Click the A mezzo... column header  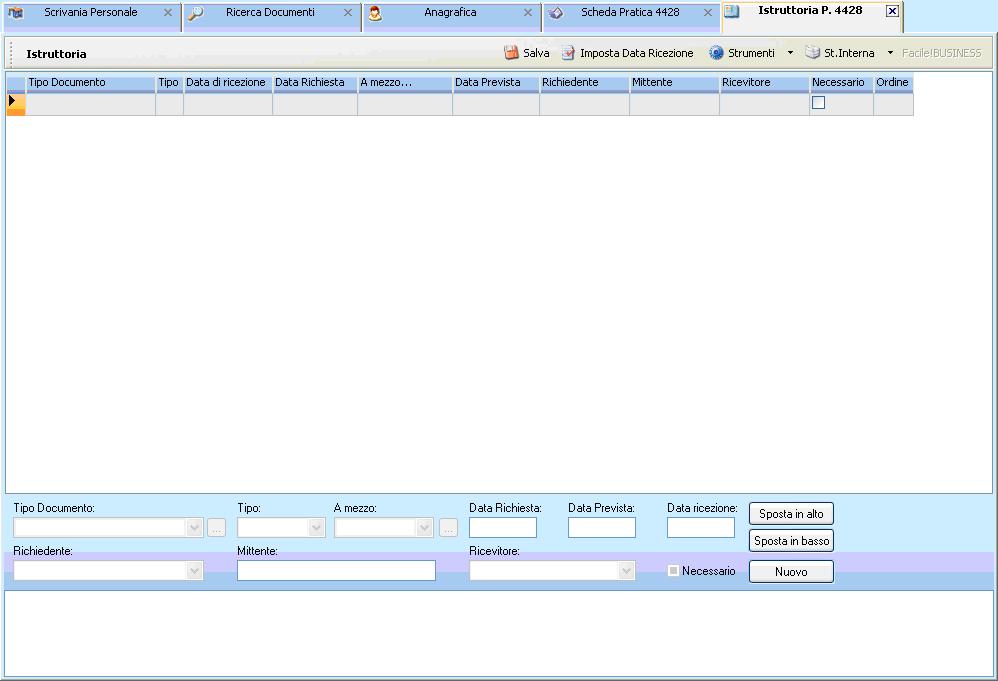405,83
